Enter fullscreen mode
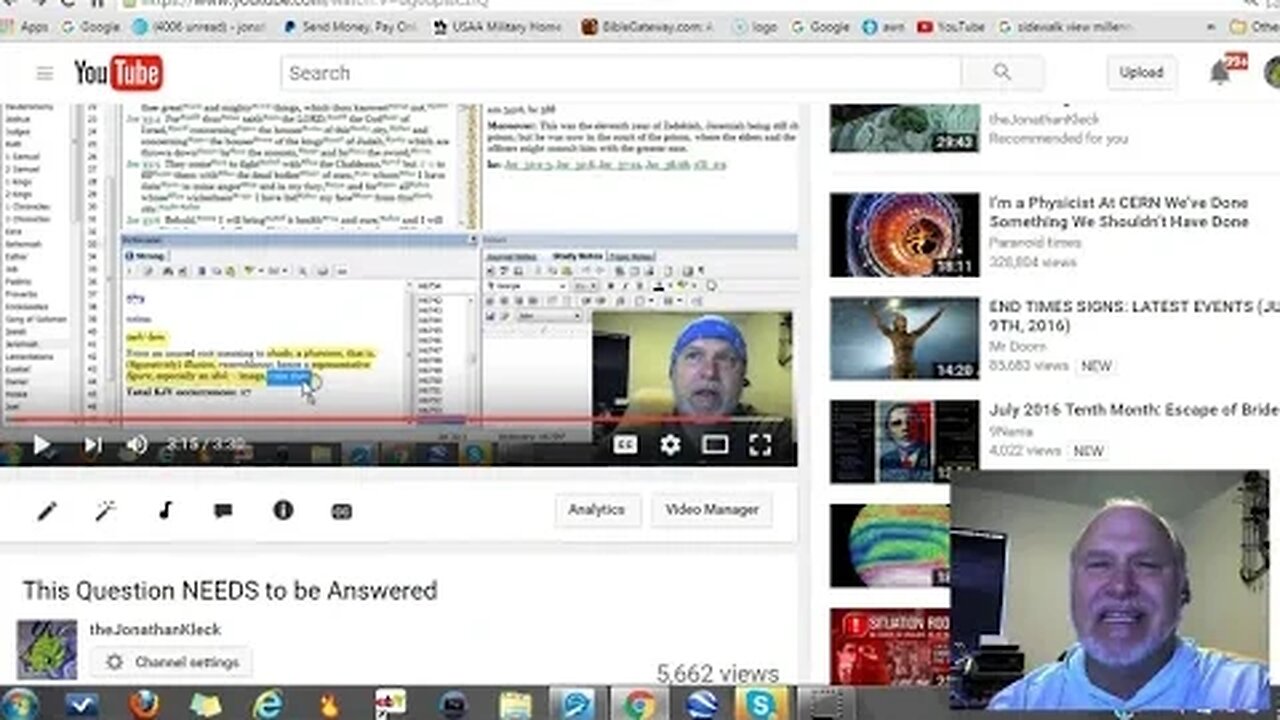Viewport: 1280px width, 720px height. [x=760, y=445]
